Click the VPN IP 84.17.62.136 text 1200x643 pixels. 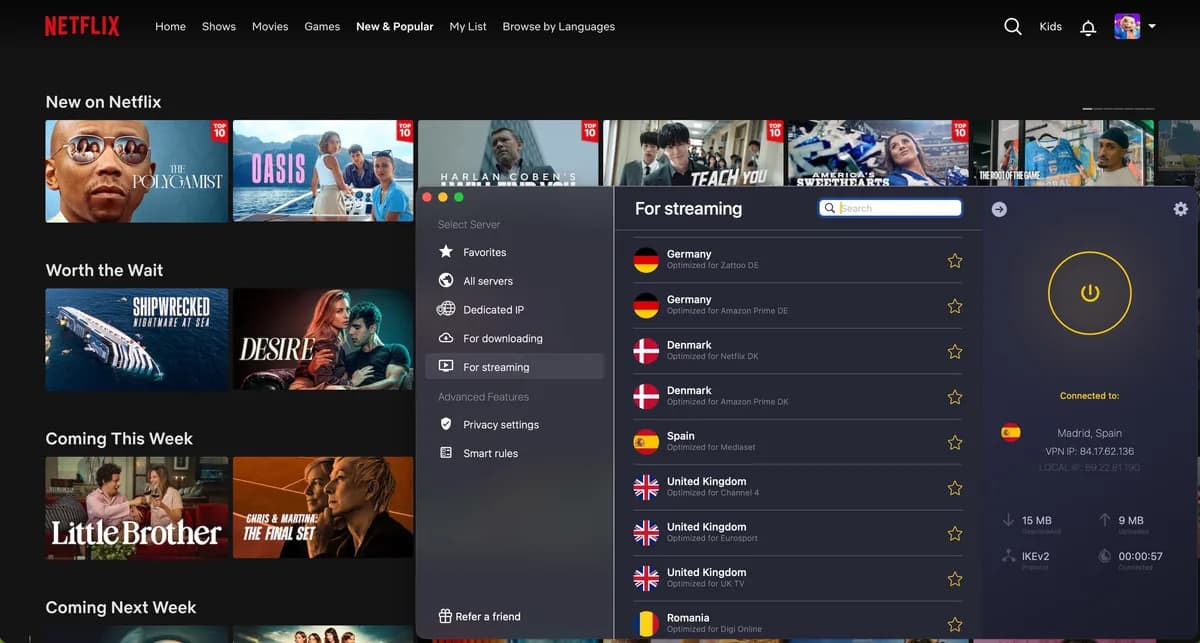click(1090, 452)
